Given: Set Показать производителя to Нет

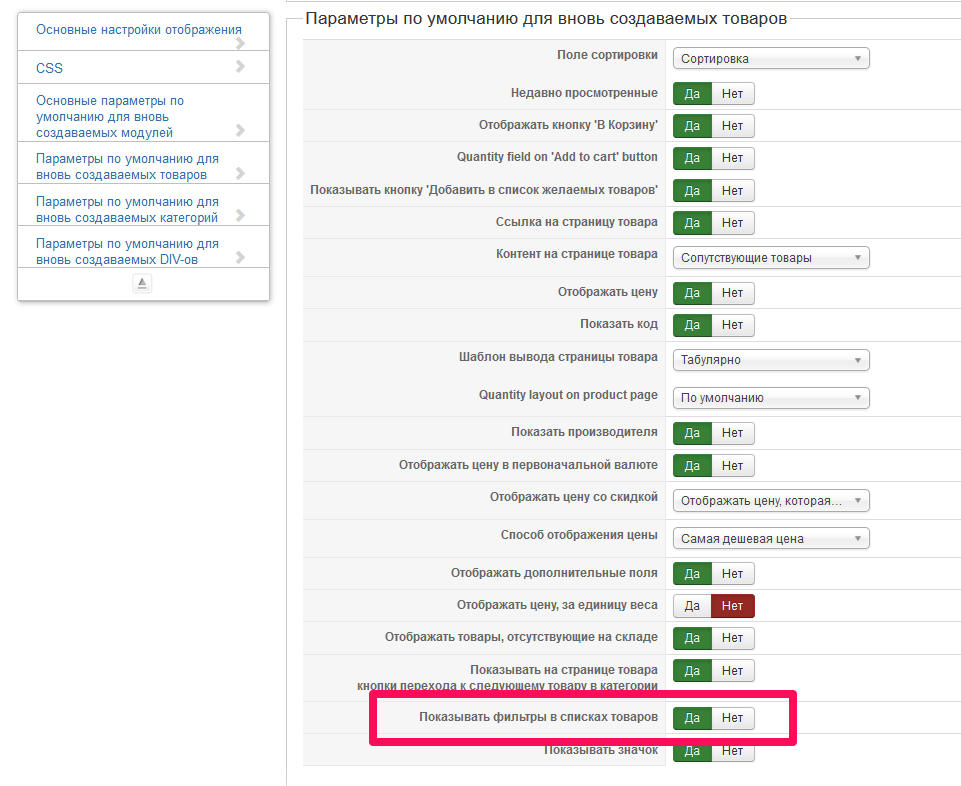Looking at the screenshot, I should click(732, 433).
